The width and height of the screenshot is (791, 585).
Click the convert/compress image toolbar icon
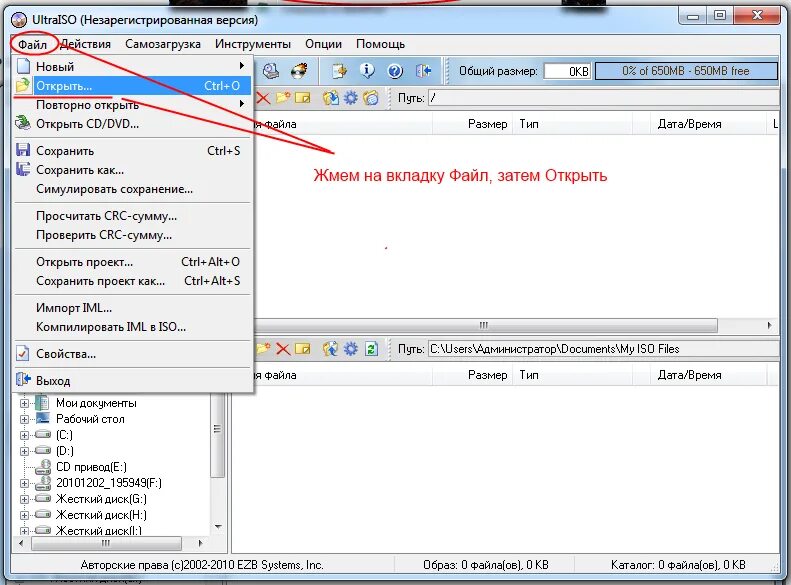tap(340, 71)
